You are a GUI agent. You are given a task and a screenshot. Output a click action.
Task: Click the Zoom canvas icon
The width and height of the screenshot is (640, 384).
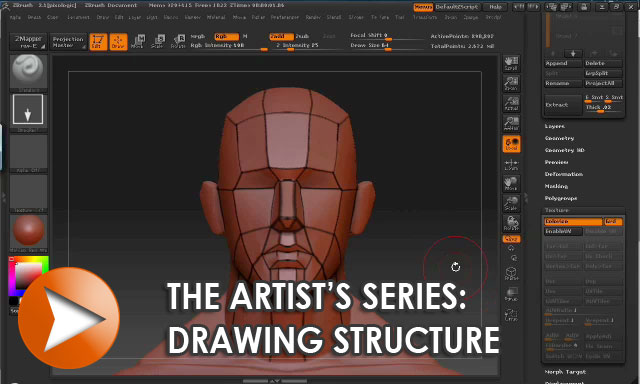[511, 83]
